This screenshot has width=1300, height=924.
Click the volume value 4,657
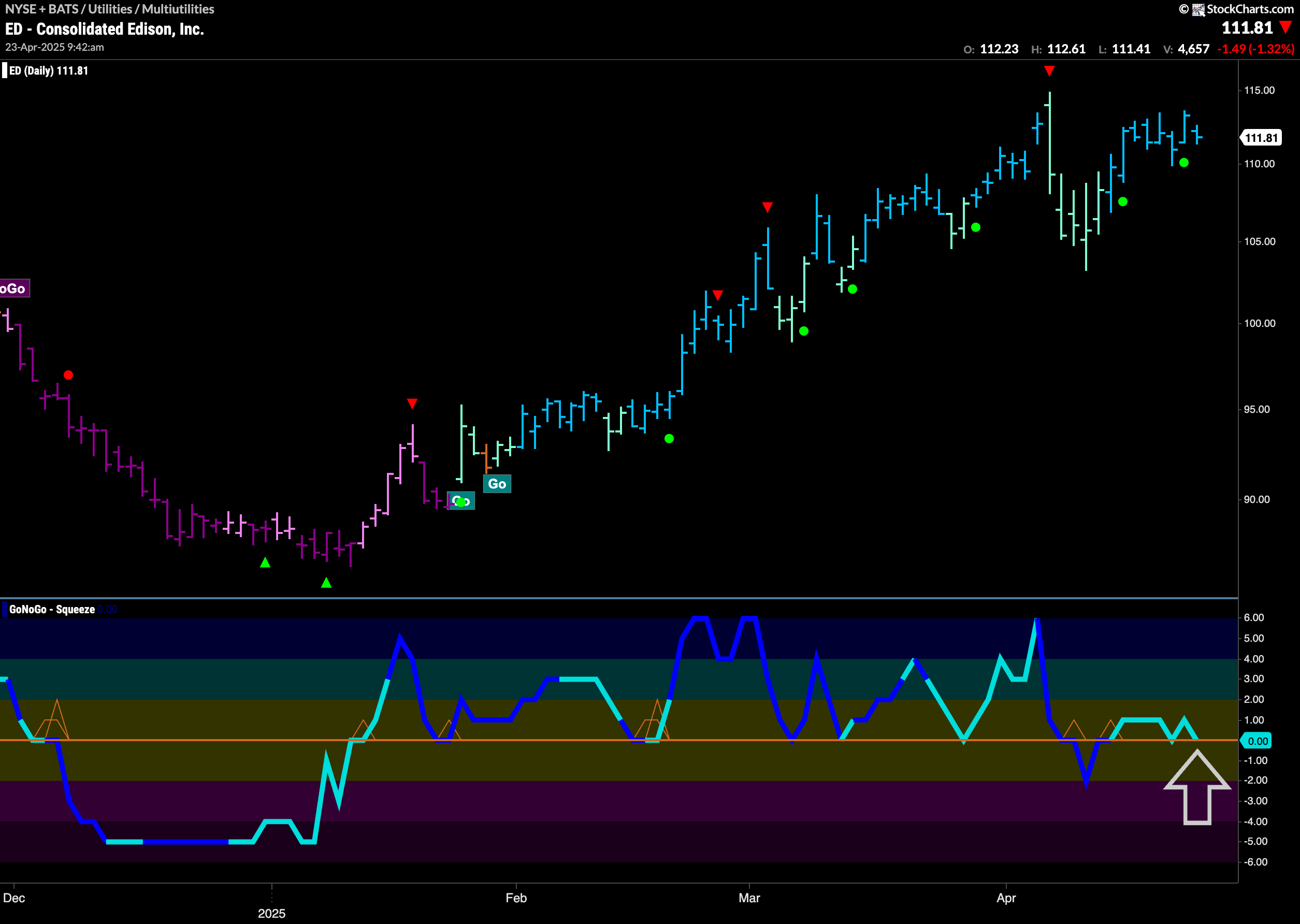tap(1194, 49)
